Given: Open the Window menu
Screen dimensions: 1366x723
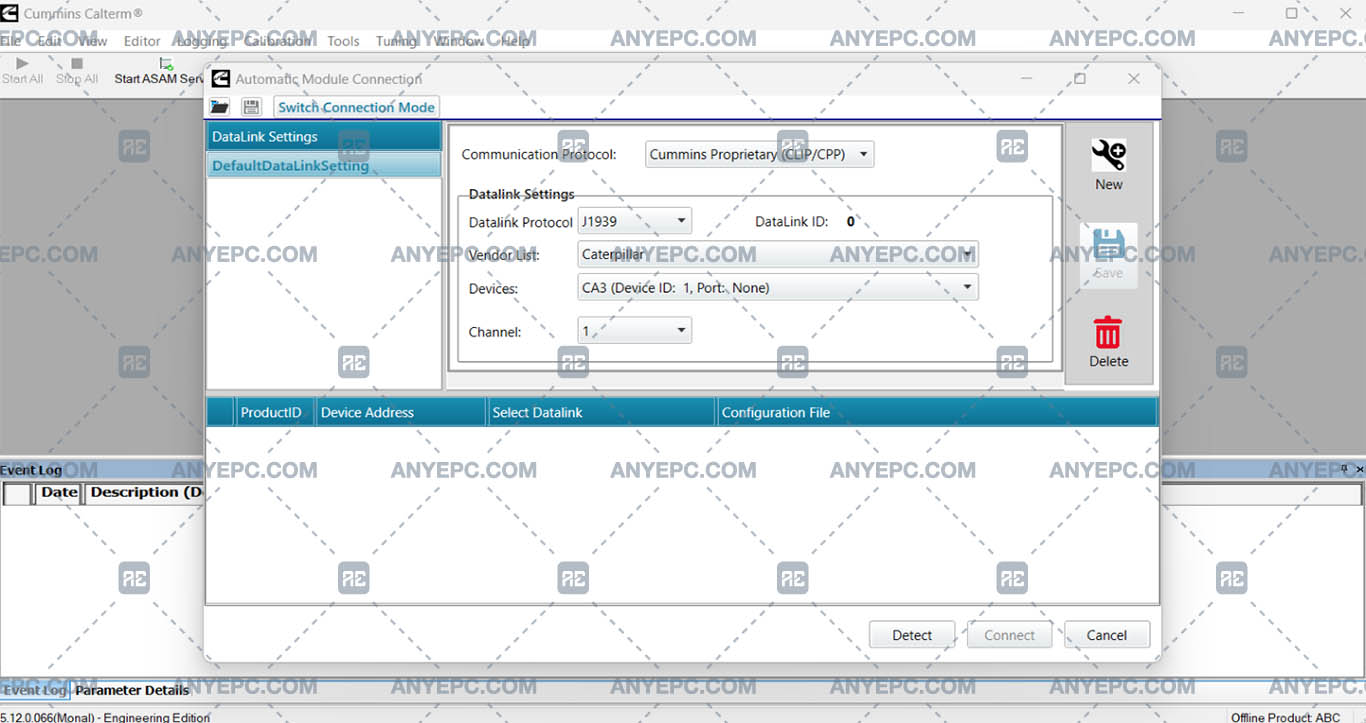Looking at the screenshot, I should pos(459,41).
